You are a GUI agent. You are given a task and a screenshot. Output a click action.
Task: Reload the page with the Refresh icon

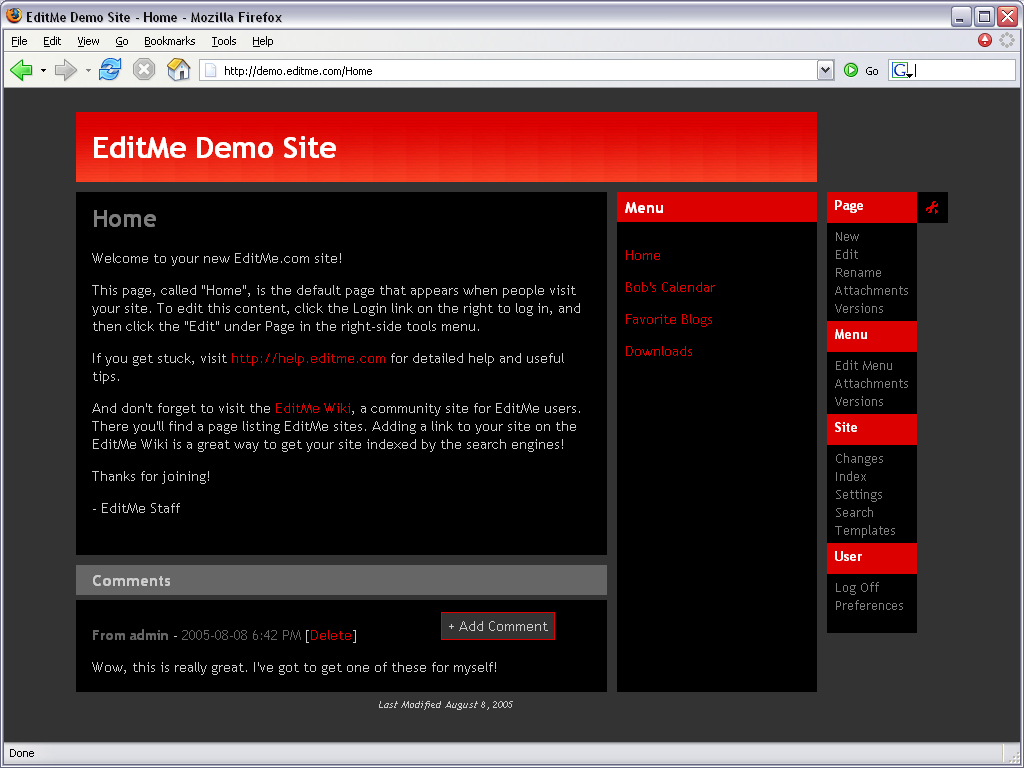110,69
